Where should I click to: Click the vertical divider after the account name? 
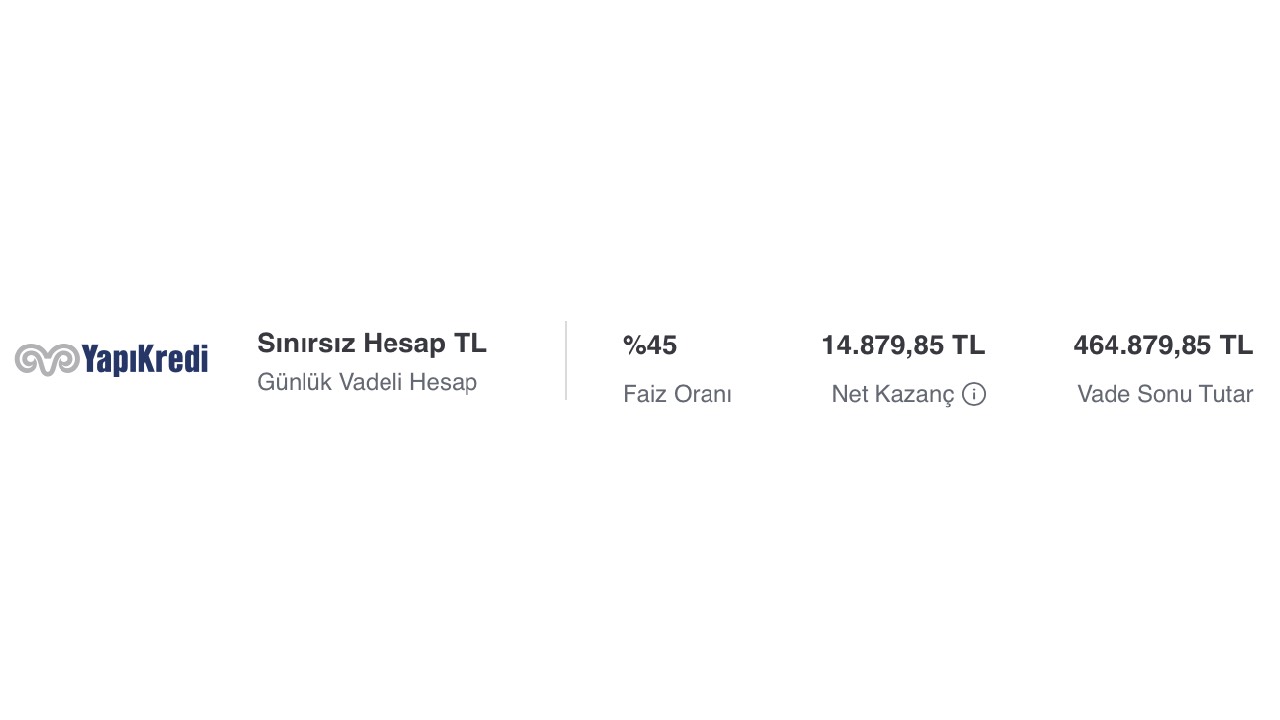point(566,360)
